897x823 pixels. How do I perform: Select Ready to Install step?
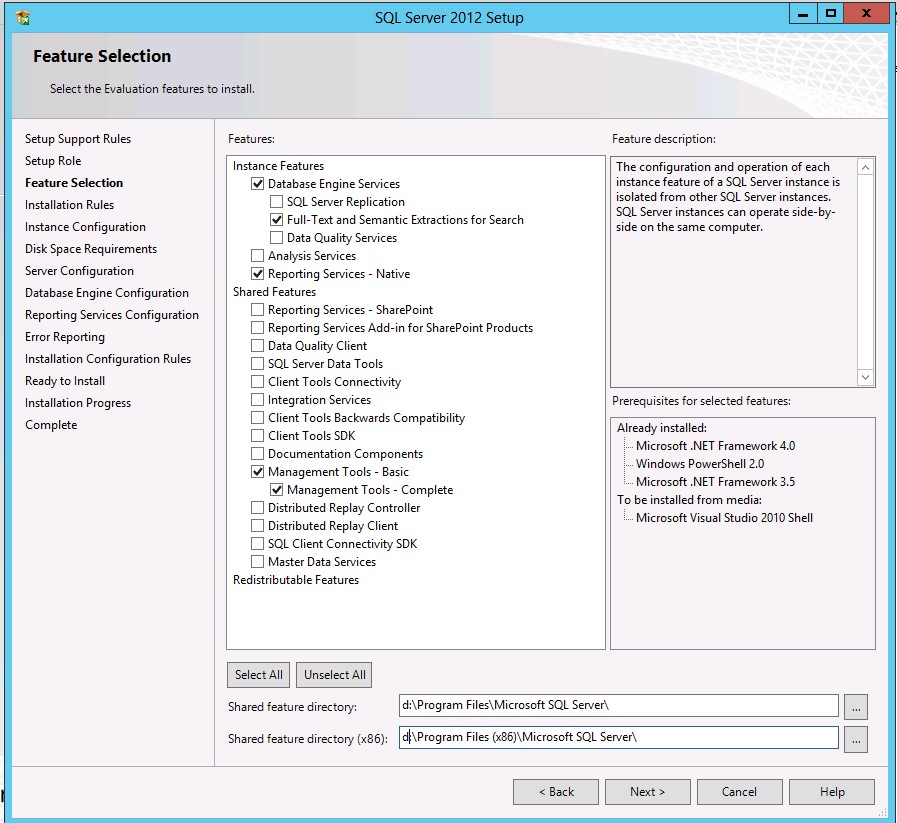(x=65, y=381)
